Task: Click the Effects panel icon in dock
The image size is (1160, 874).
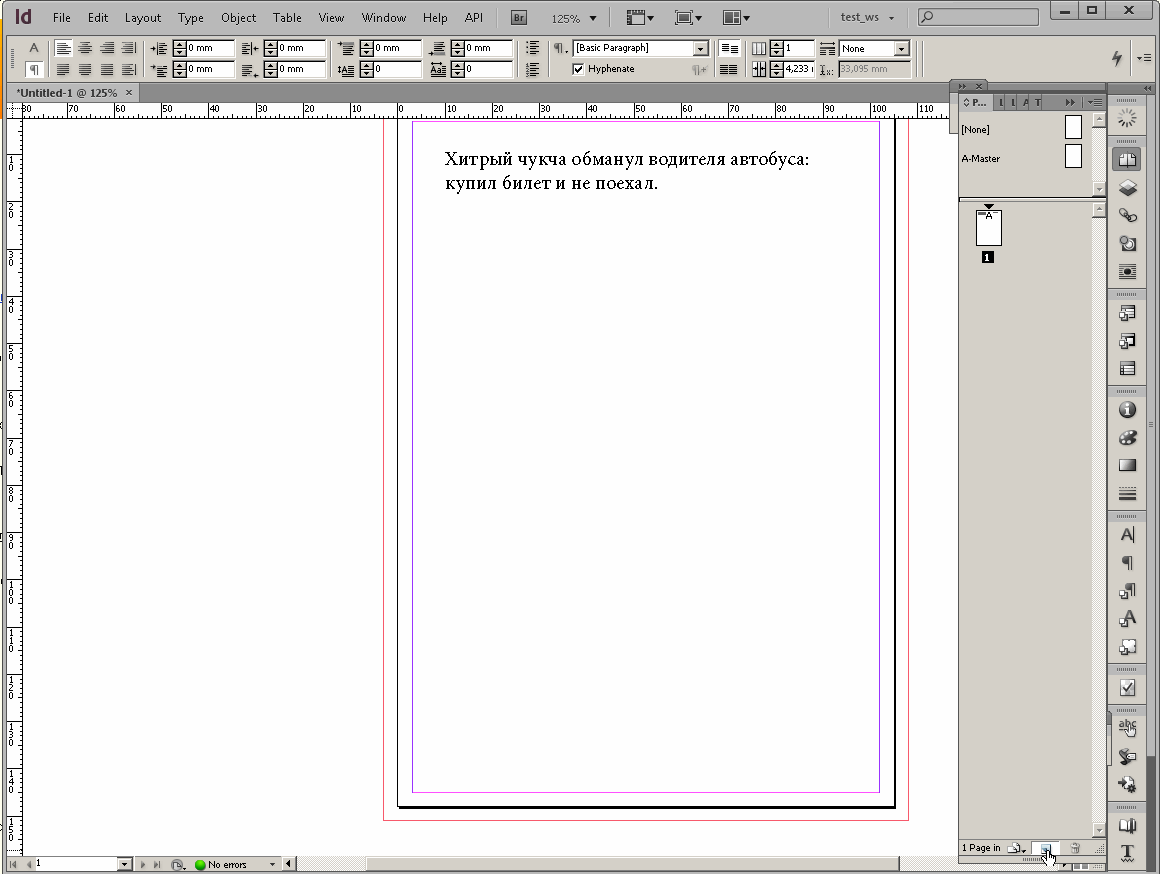Action: coord(1127,243)
